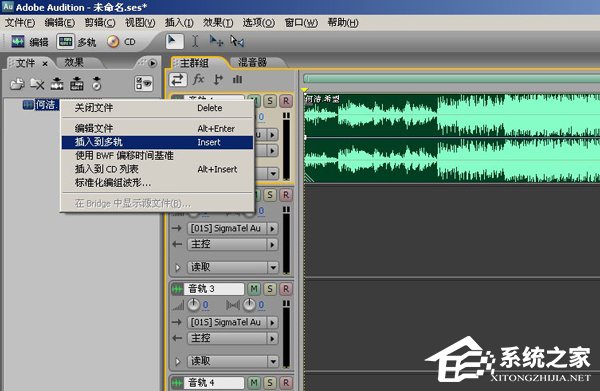Select the 何洁 audio clip waveform
The height and width of the screenshot is (391, 600).
tap(452, 138)
